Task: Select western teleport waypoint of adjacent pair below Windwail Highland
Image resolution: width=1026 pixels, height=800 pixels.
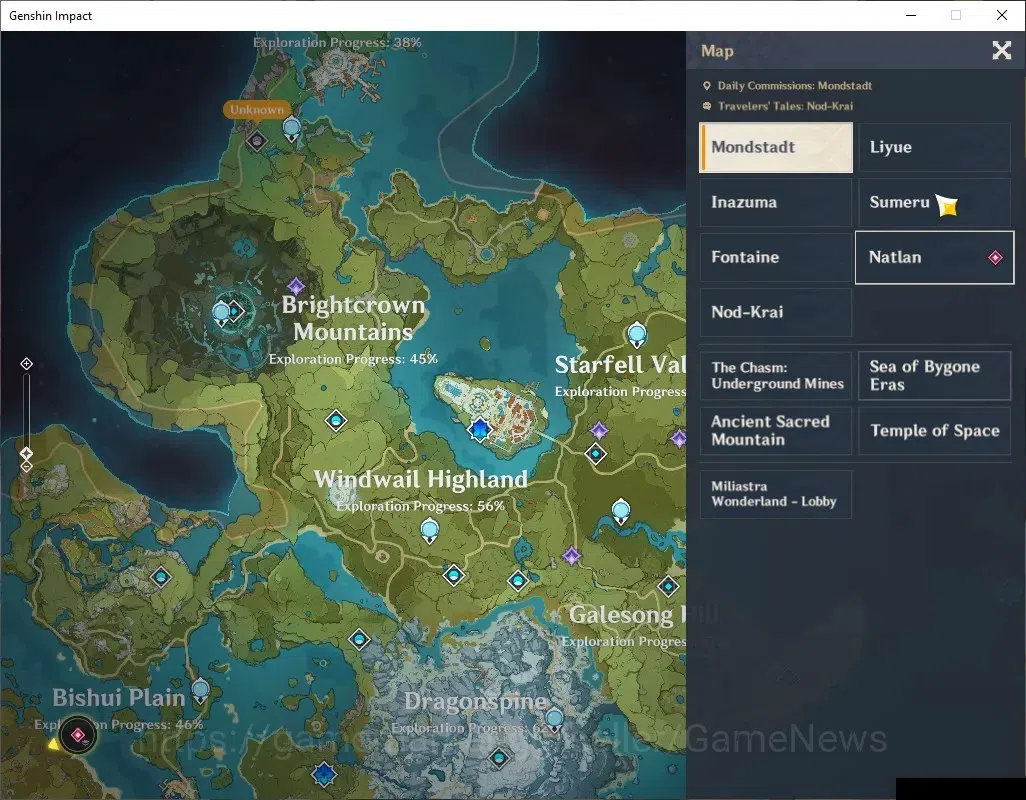Action: [453, 576]
